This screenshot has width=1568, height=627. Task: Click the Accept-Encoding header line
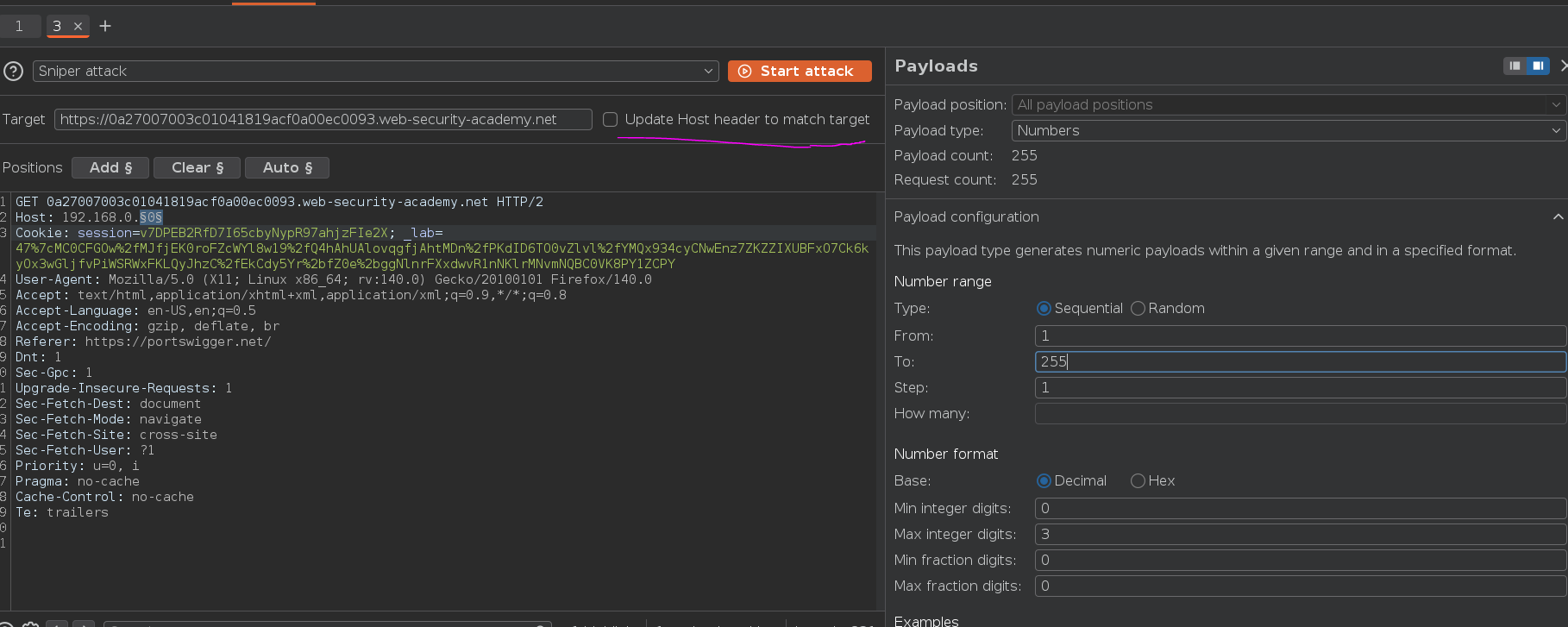coord(147,326)
